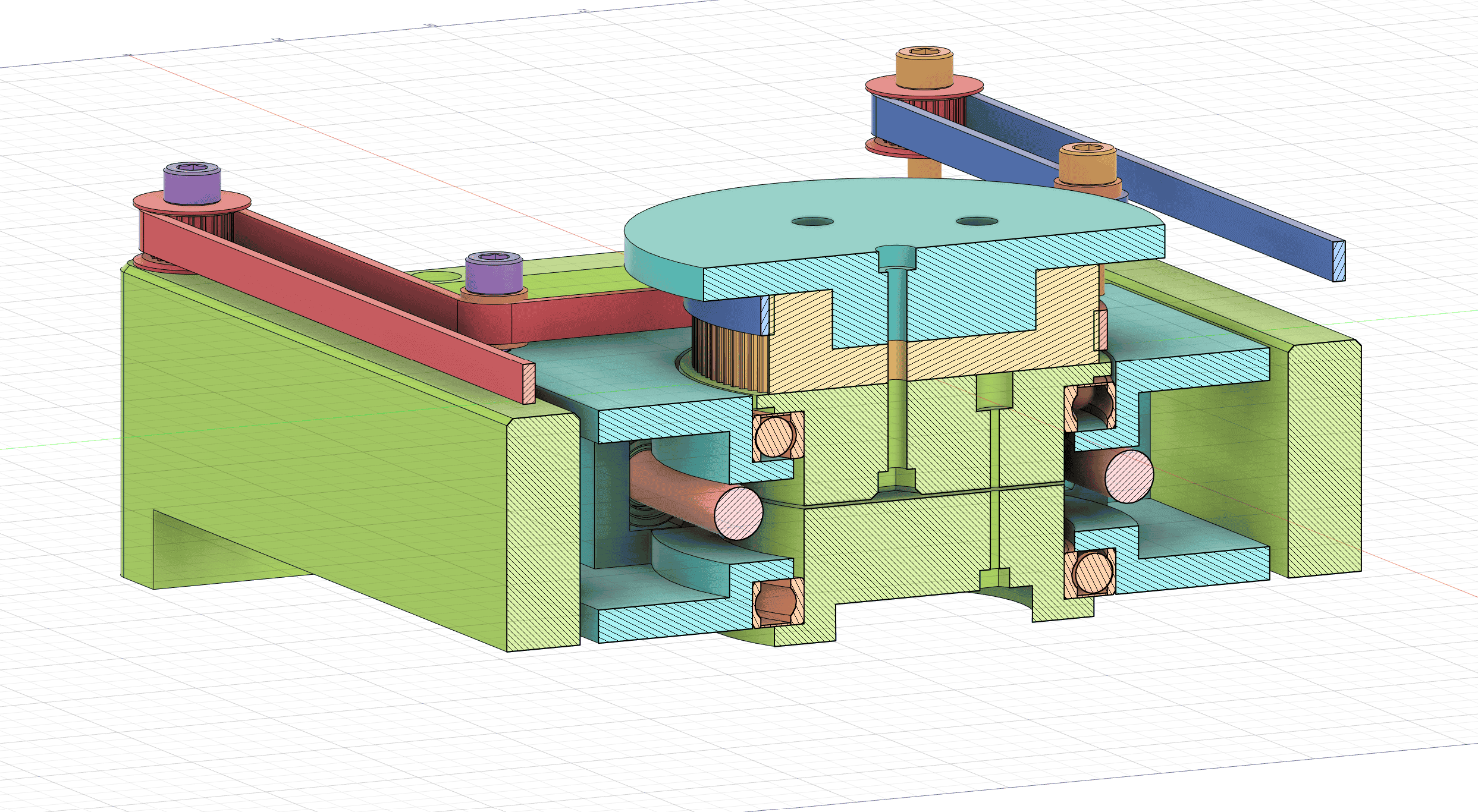Viewport: 1478px width, 812px height.
Task: Click the topmost orange bolt head
Action: [924, 68]
